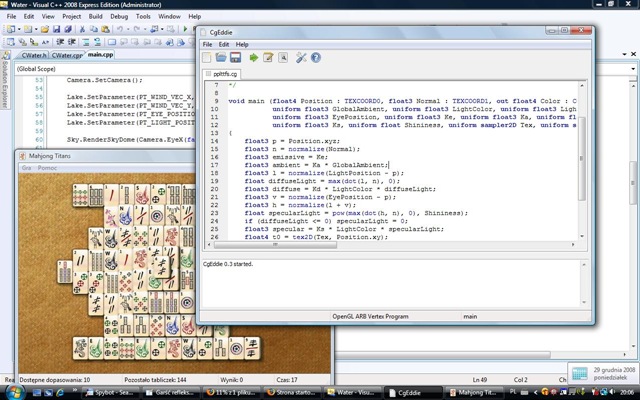
Task: Switch to Spybot taskbar button
Action: click(x=111, y=392)
